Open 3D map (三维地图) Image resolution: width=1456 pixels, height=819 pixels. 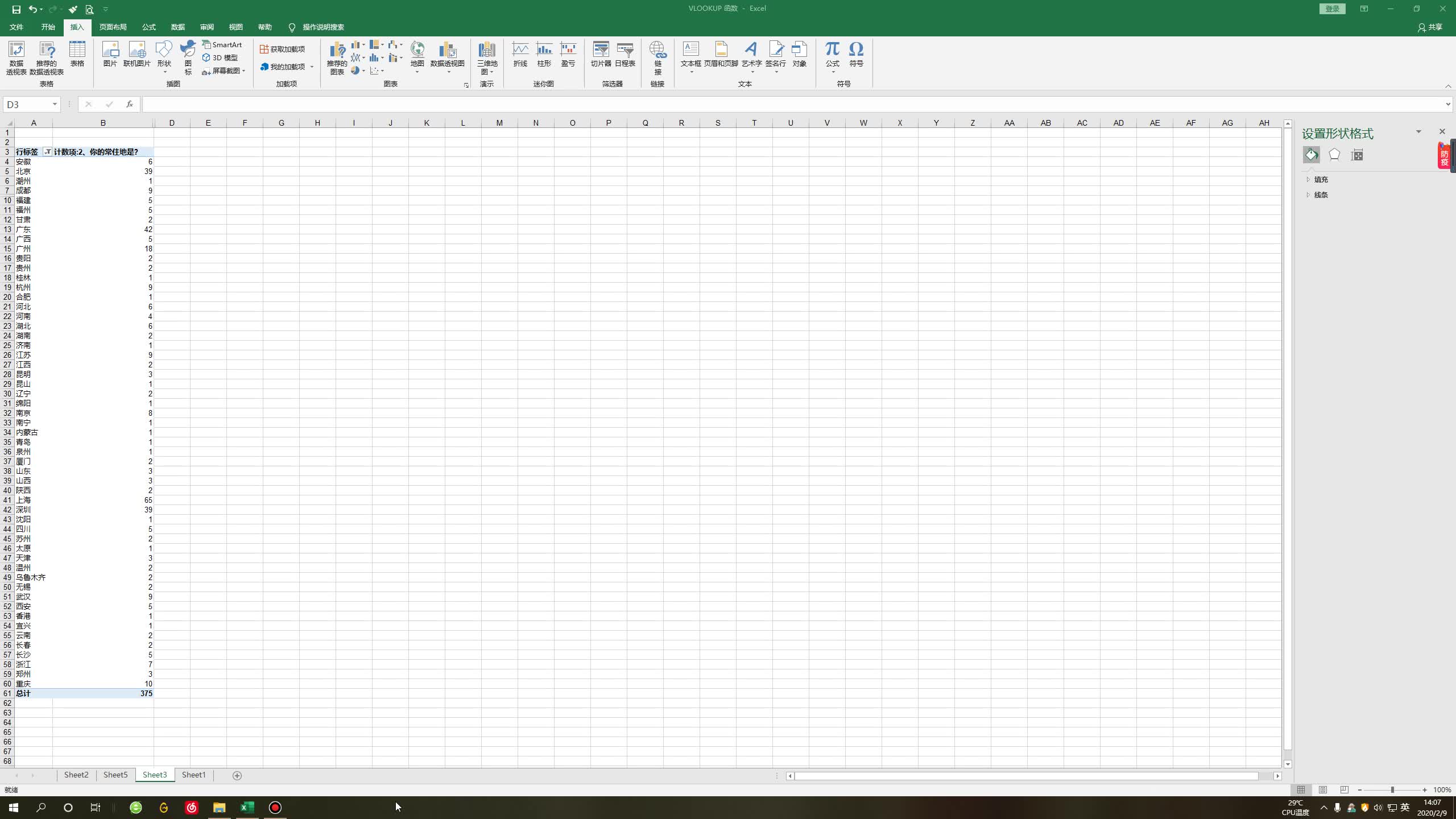487,58
